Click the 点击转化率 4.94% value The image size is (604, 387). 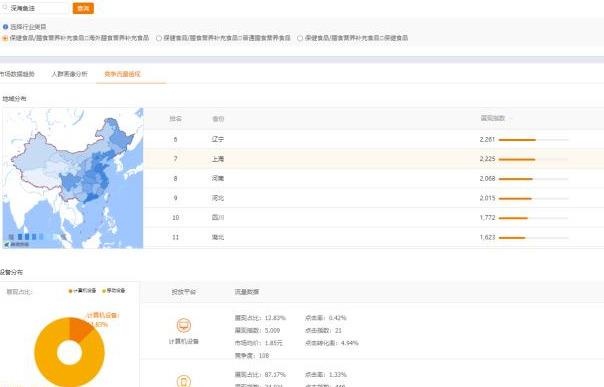point(332,343)
